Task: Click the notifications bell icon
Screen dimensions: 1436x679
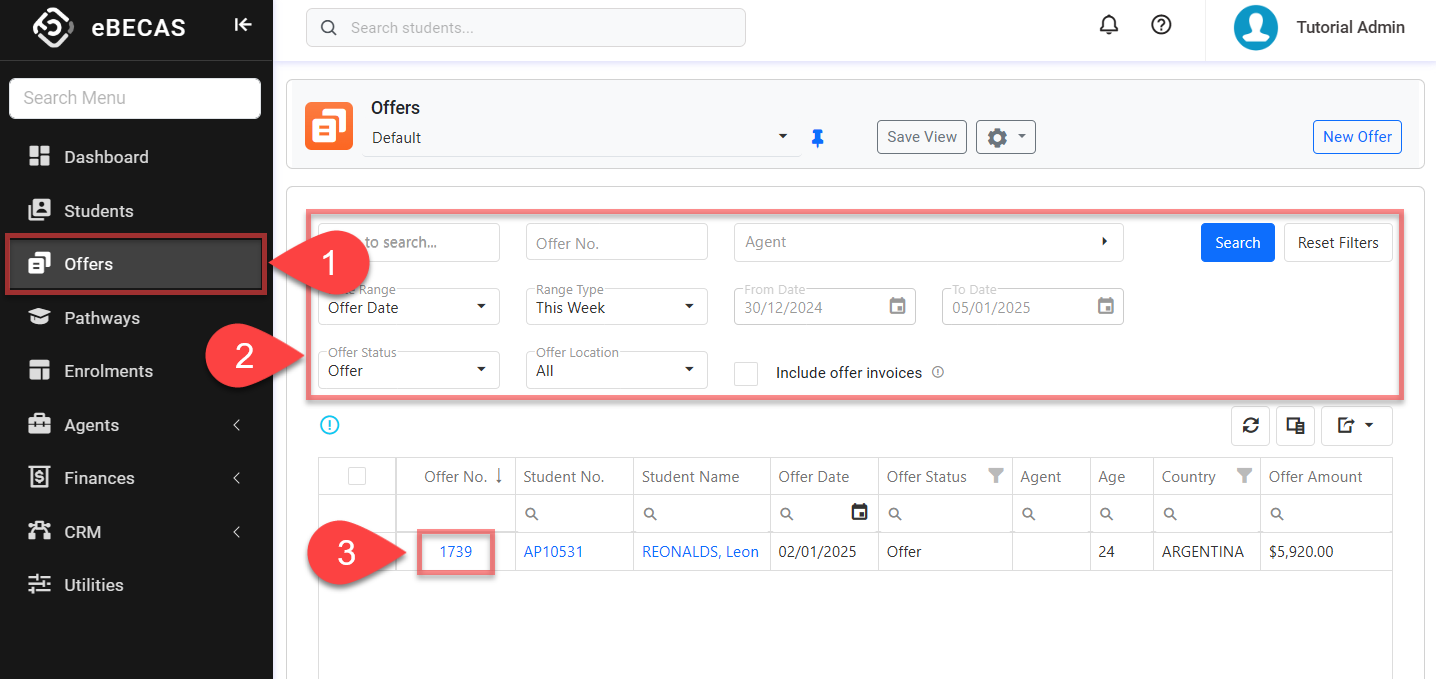Action: pyautogui.click(x=1108, y=26)
